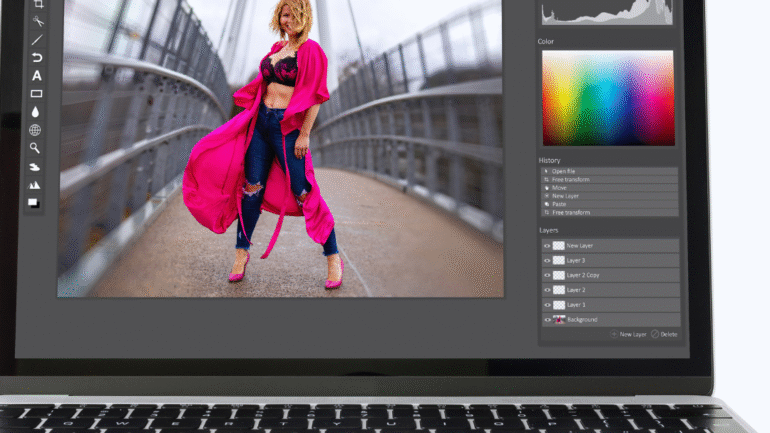Click the Delete layer button
Image resolution: width=770 pixels, height=433 pixels.
[664, 334]
